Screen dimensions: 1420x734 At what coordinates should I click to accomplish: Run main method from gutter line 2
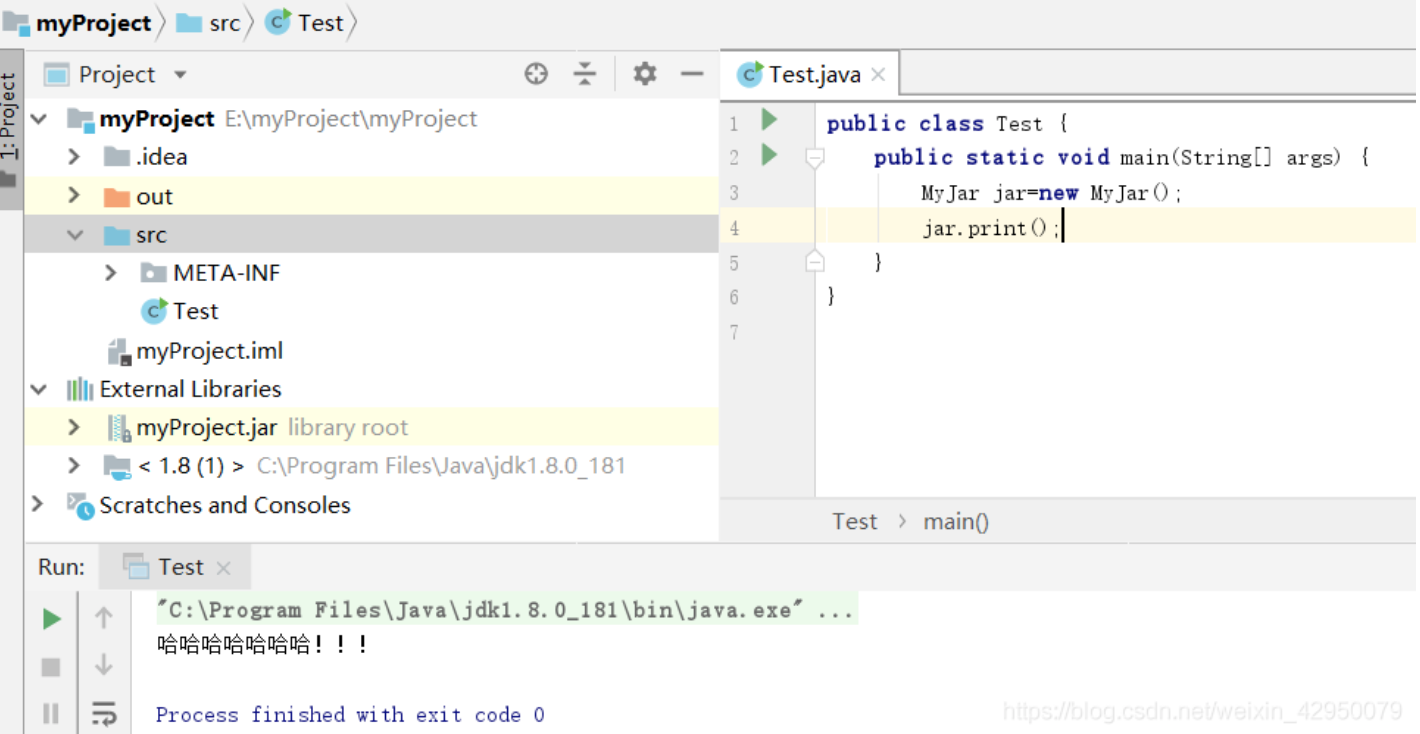pos(769,155)
